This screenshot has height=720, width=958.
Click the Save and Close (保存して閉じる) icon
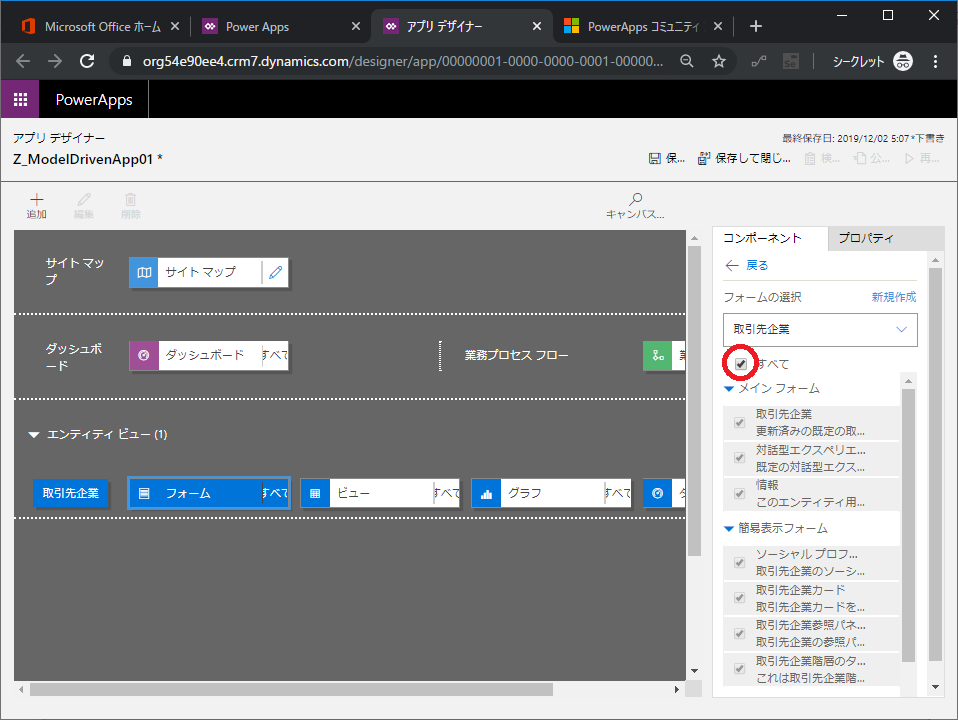tap(704, 159)
